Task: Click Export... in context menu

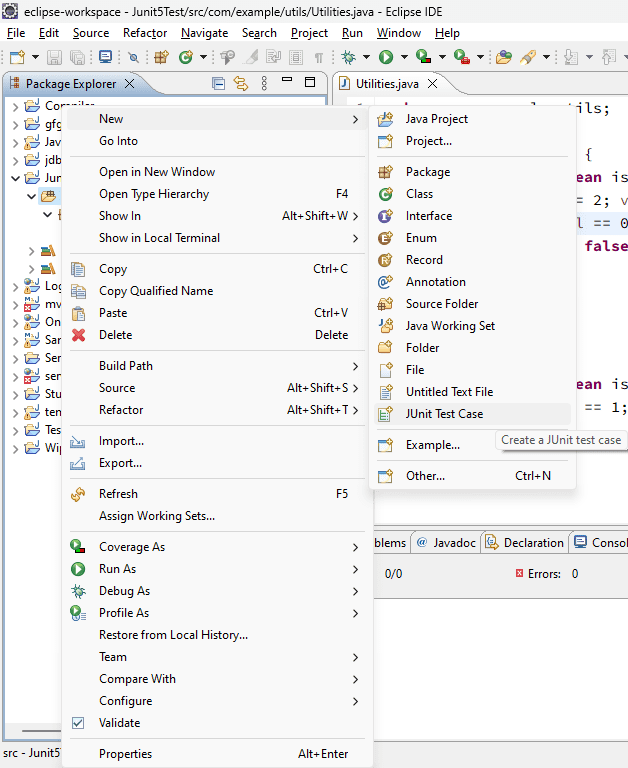Action: [x=217, y=463]
